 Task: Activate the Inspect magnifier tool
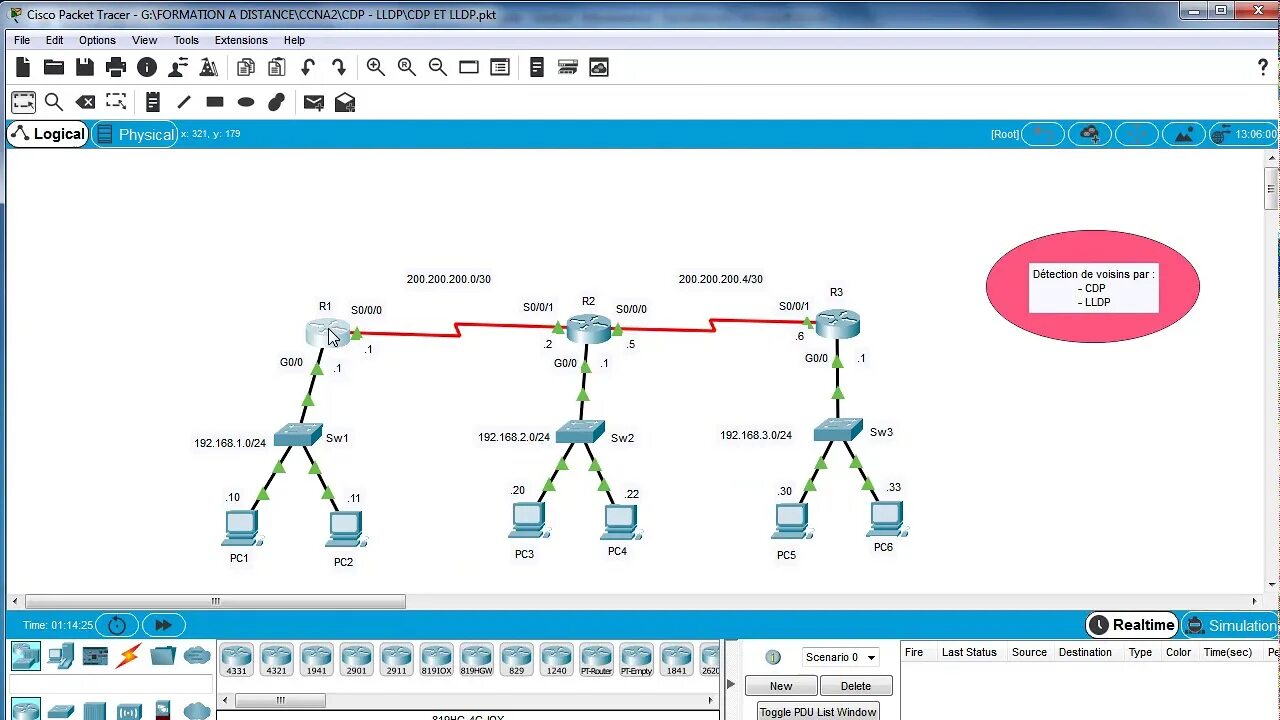tap(54, 102)
